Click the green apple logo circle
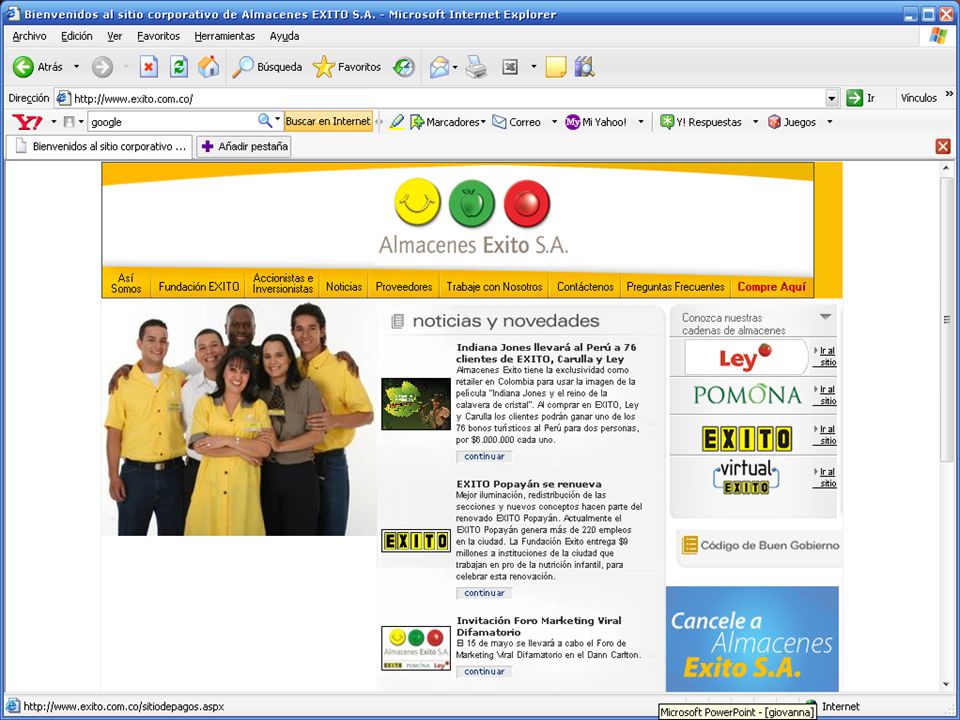Image resolution: width=960 pixels, height=720 pixels. pos(471,203)
